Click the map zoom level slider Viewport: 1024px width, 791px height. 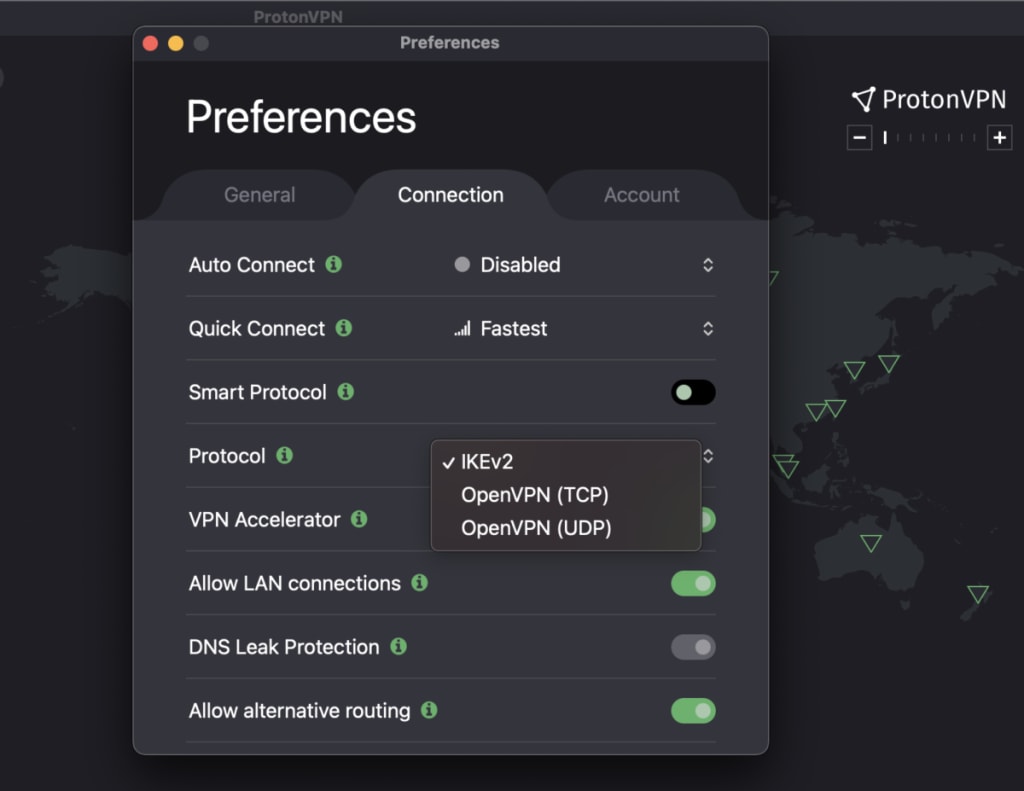click(929, 138)
